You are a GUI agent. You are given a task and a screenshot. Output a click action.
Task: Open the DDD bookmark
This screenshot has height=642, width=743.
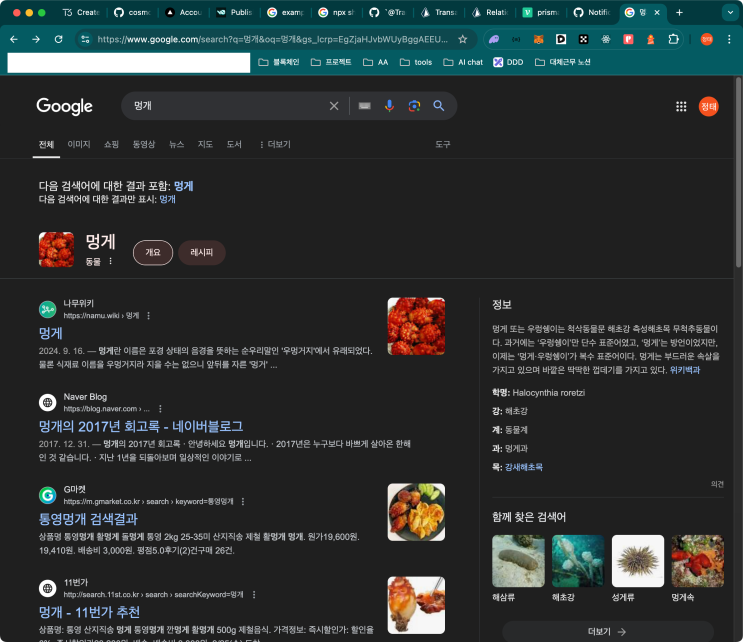pos(508,62)
